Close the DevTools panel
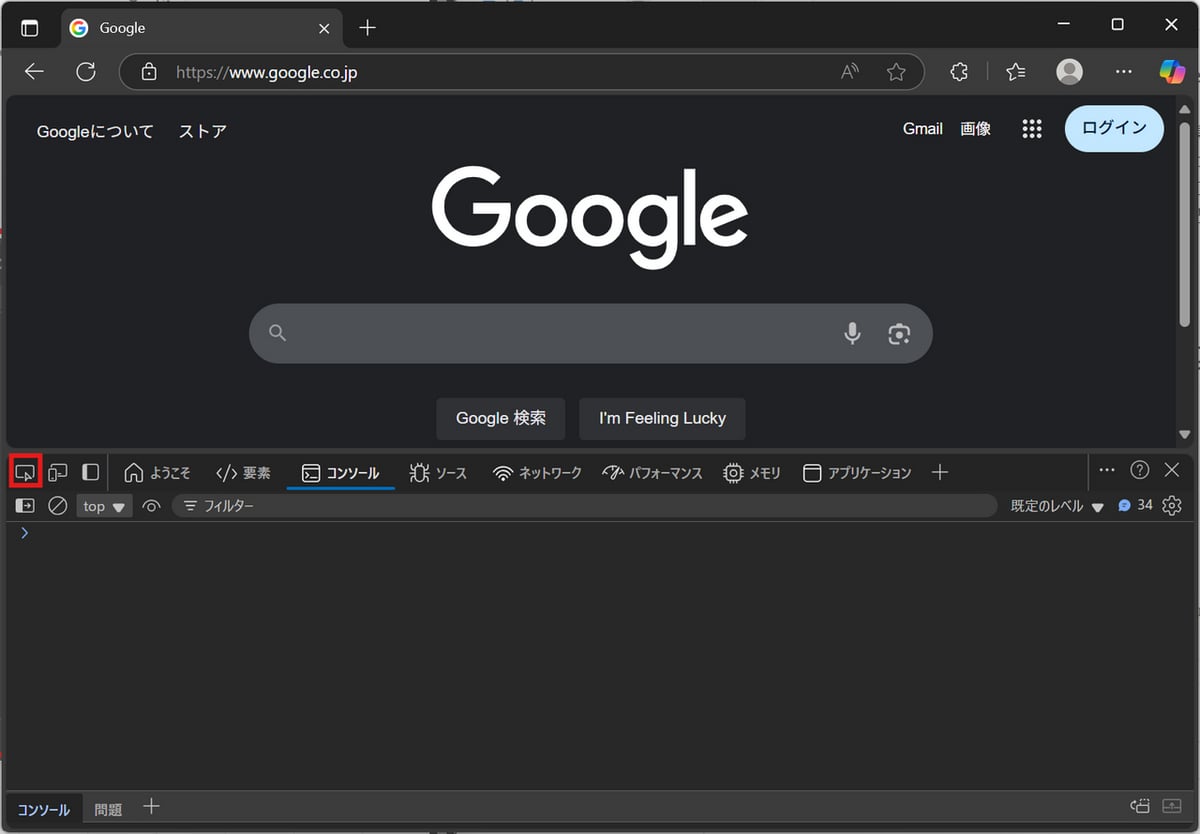Image resolution: width=1200 pixels, height=834 pixels. coord(1172,470)
